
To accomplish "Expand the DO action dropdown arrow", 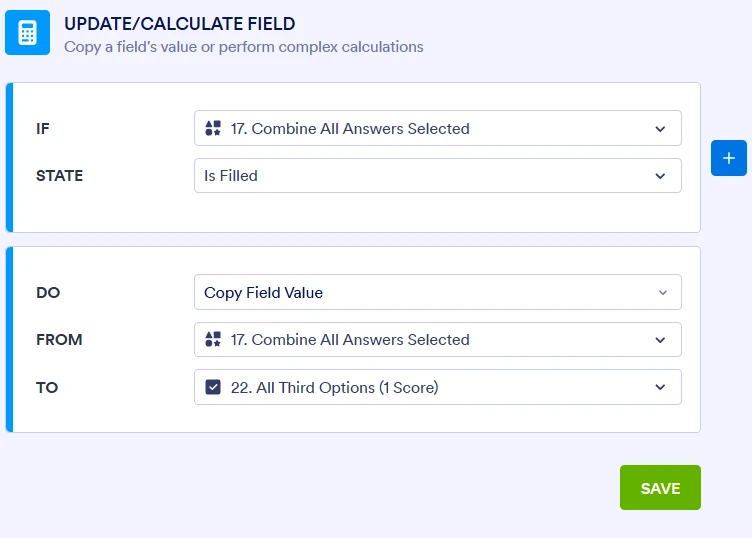I will tap(661, 293).
